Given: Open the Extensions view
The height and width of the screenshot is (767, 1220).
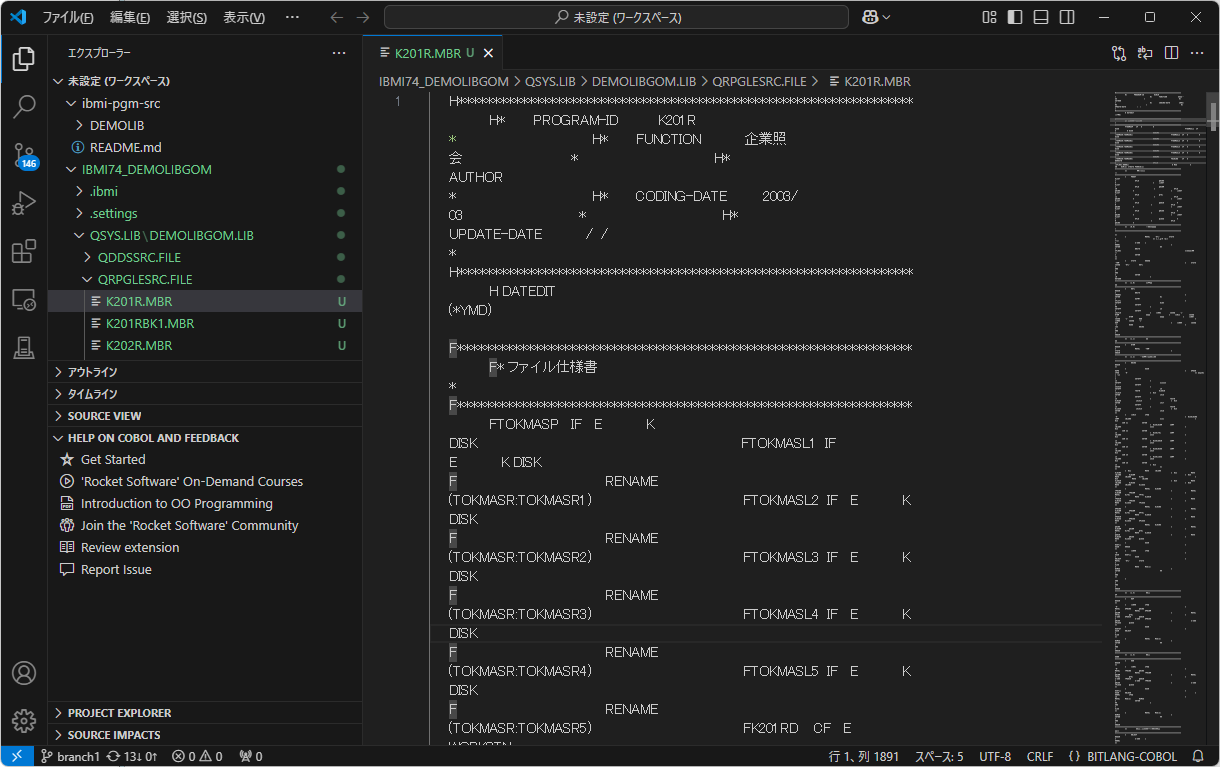Looking at the screenshot, I should [24, 252].
